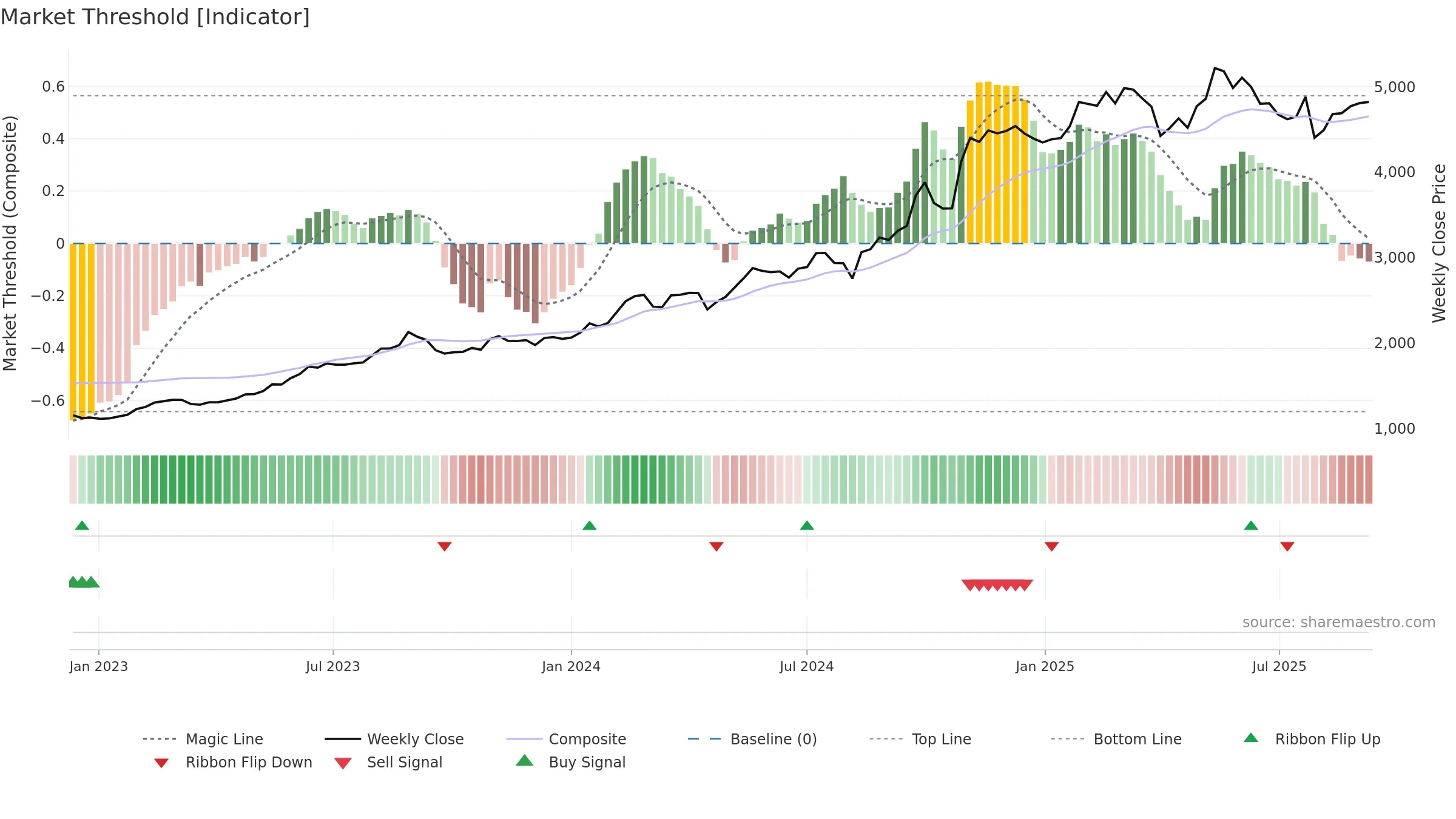
Task: Click the Jul 2024 x-axis label
Action: pyautogui.click(x=807, y=666)
